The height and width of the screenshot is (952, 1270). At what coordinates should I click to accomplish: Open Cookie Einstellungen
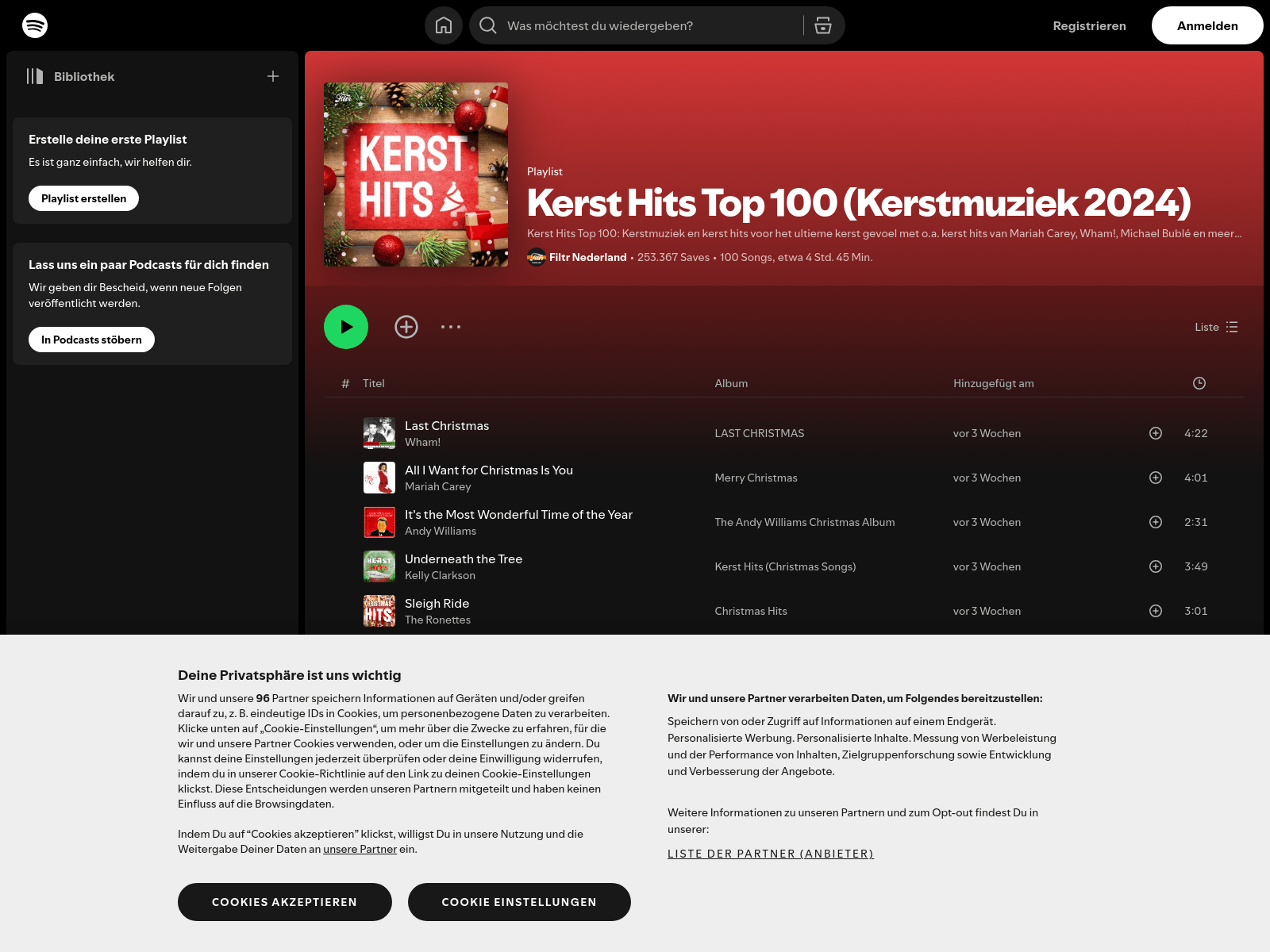(519, 902)
